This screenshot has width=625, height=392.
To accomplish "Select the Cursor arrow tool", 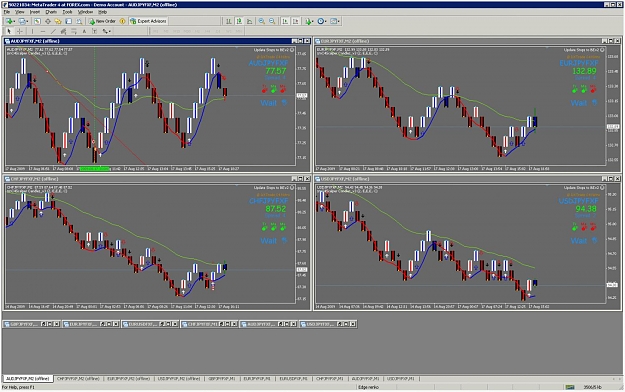I will click(10, 31).
